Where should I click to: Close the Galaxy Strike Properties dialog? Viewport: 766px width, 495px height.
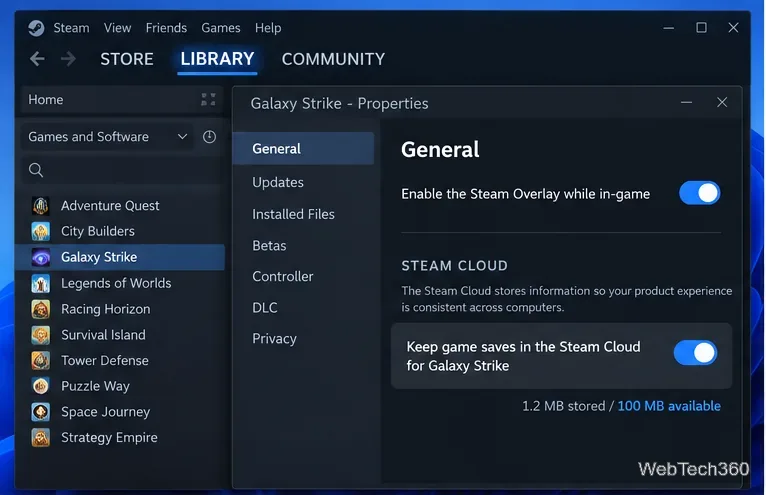[722, 103]
